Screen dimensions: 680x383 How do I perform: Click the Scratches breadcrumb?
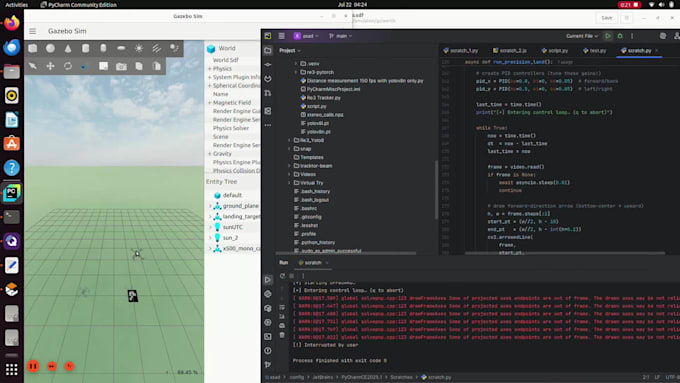click(401, 377)
